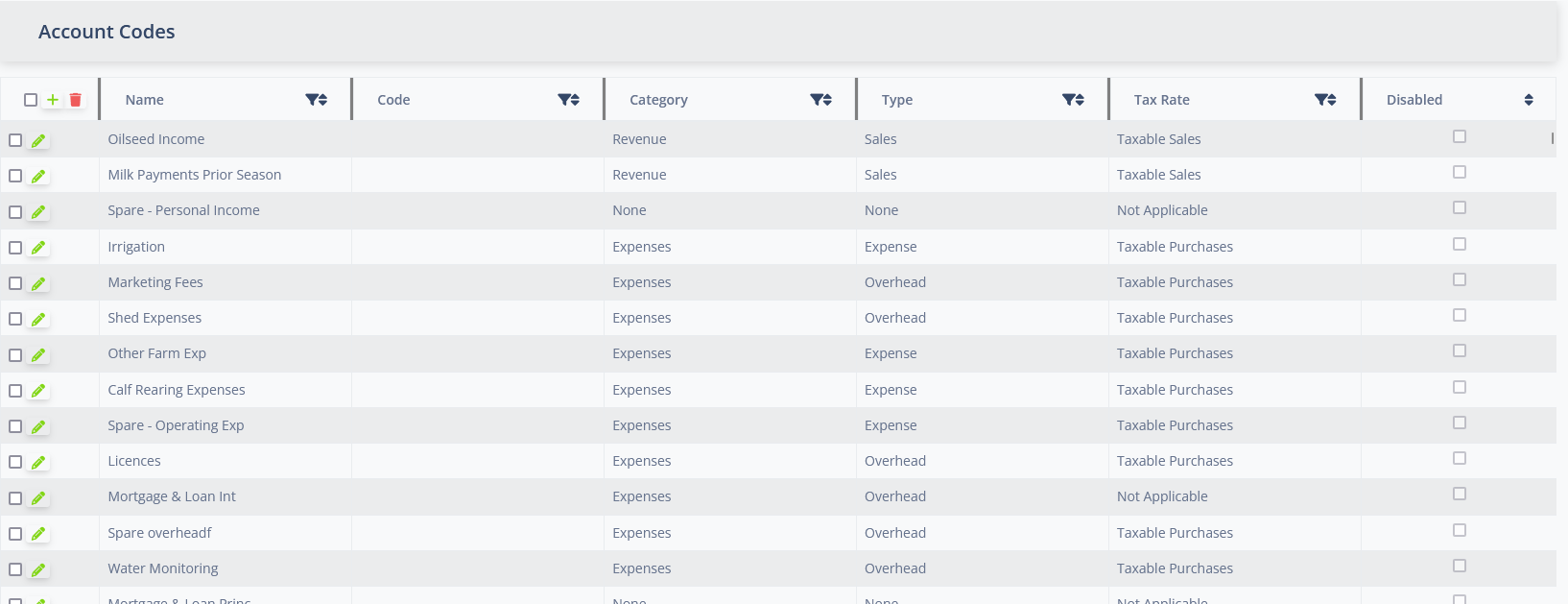Image resolution: width=1568 pixels, height=604 pixels.
Task: Click the red trash delete icon
Action: coord(76,100)
